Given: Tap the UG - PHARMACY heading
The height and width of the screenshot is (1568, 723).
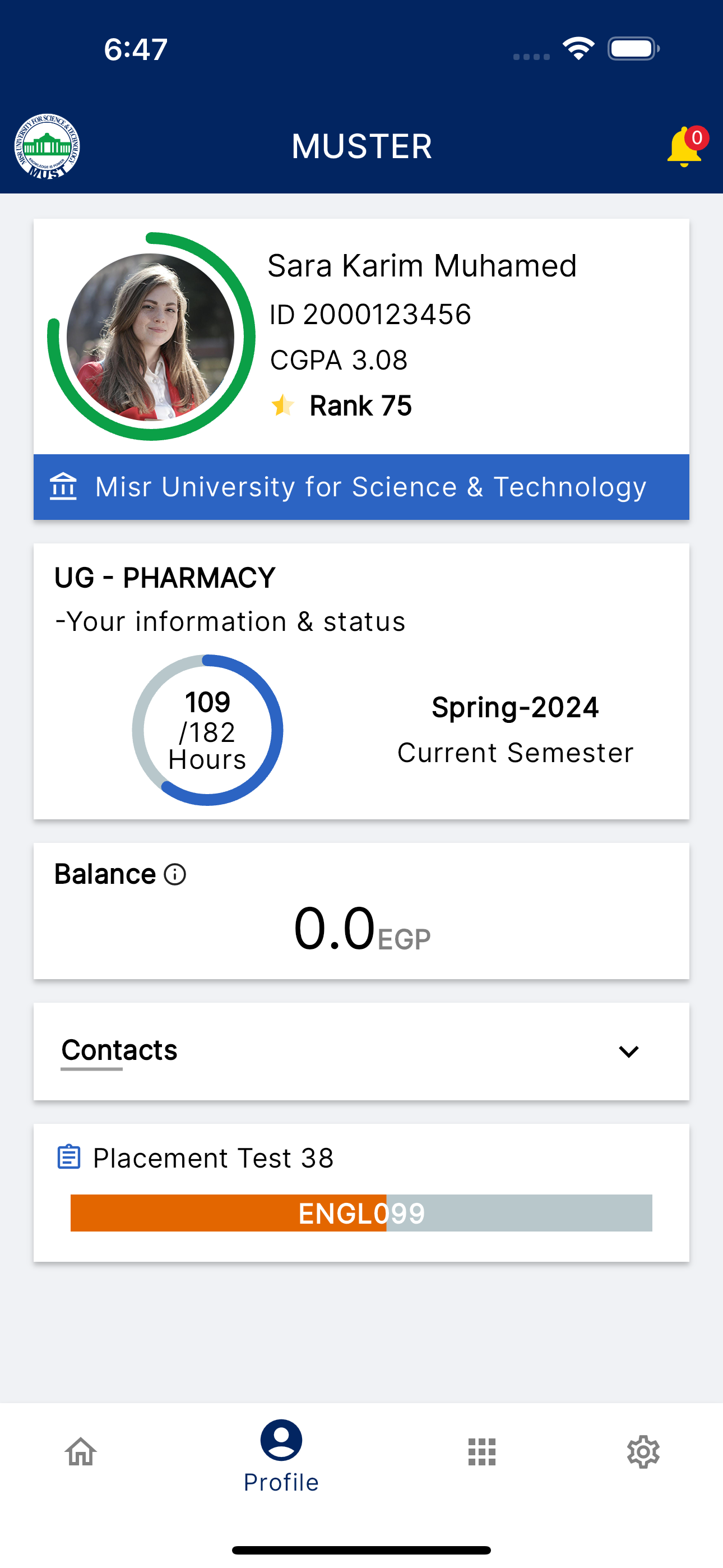Looking at the screenshot, I should [x=165, y=578].
